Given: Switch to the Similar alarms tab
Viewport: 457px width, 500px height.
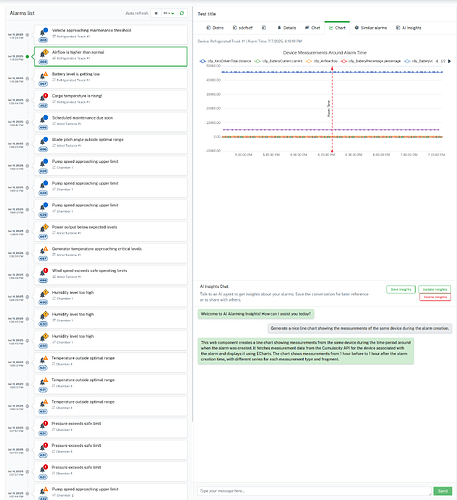Looking at the screenshot, I should [370, 28].
